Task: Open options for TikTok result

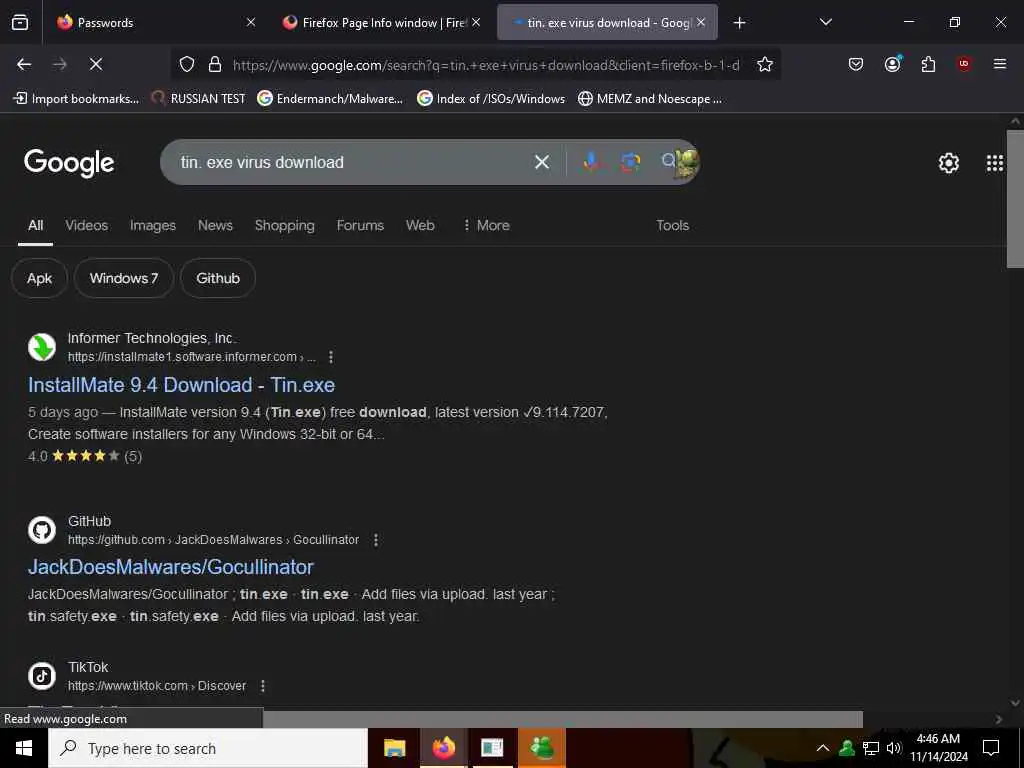Action: pyautogui.click(x=263, y=686)
